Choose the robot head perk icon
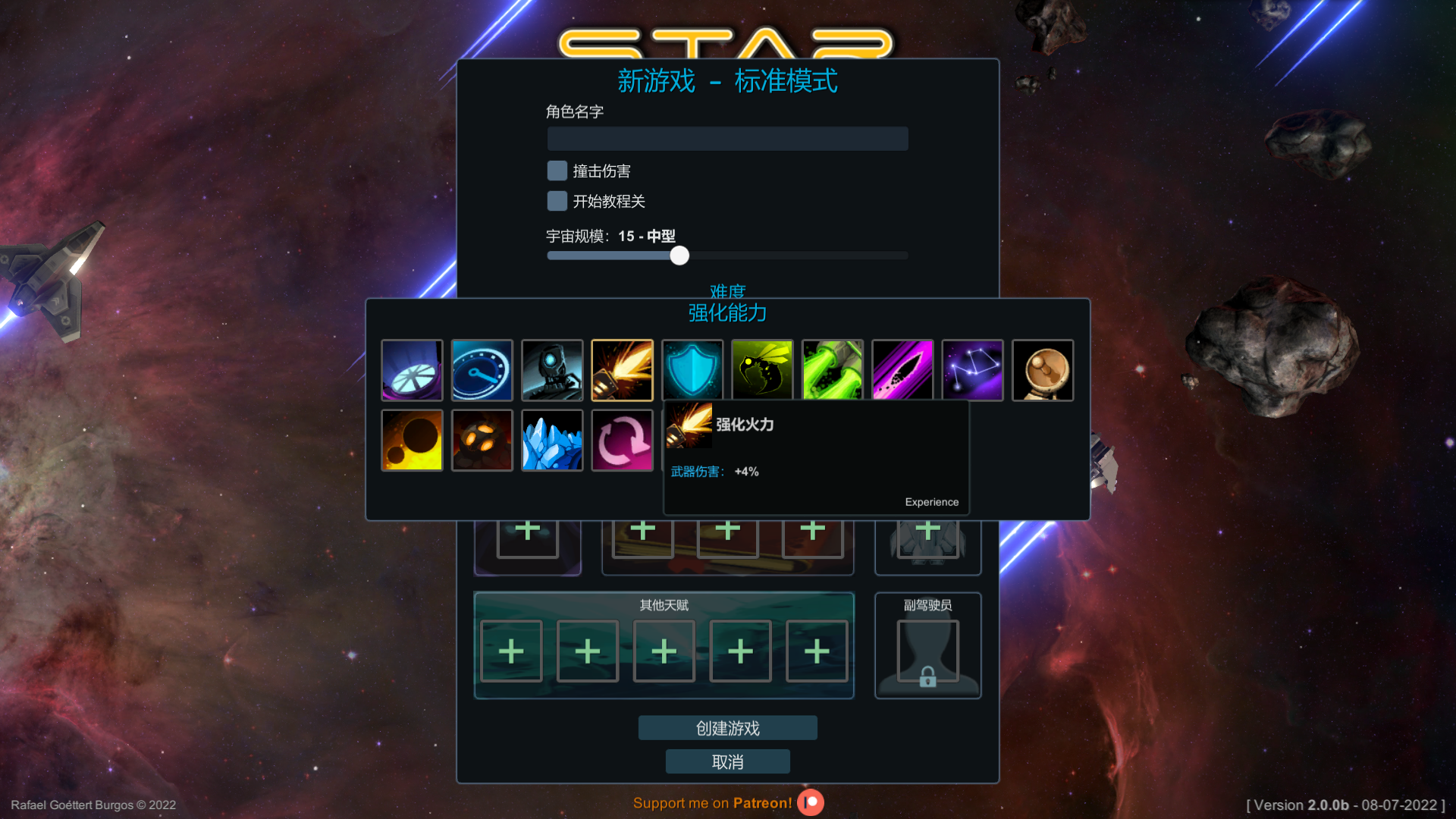The image size is (1456, 819). pos(552,370)
